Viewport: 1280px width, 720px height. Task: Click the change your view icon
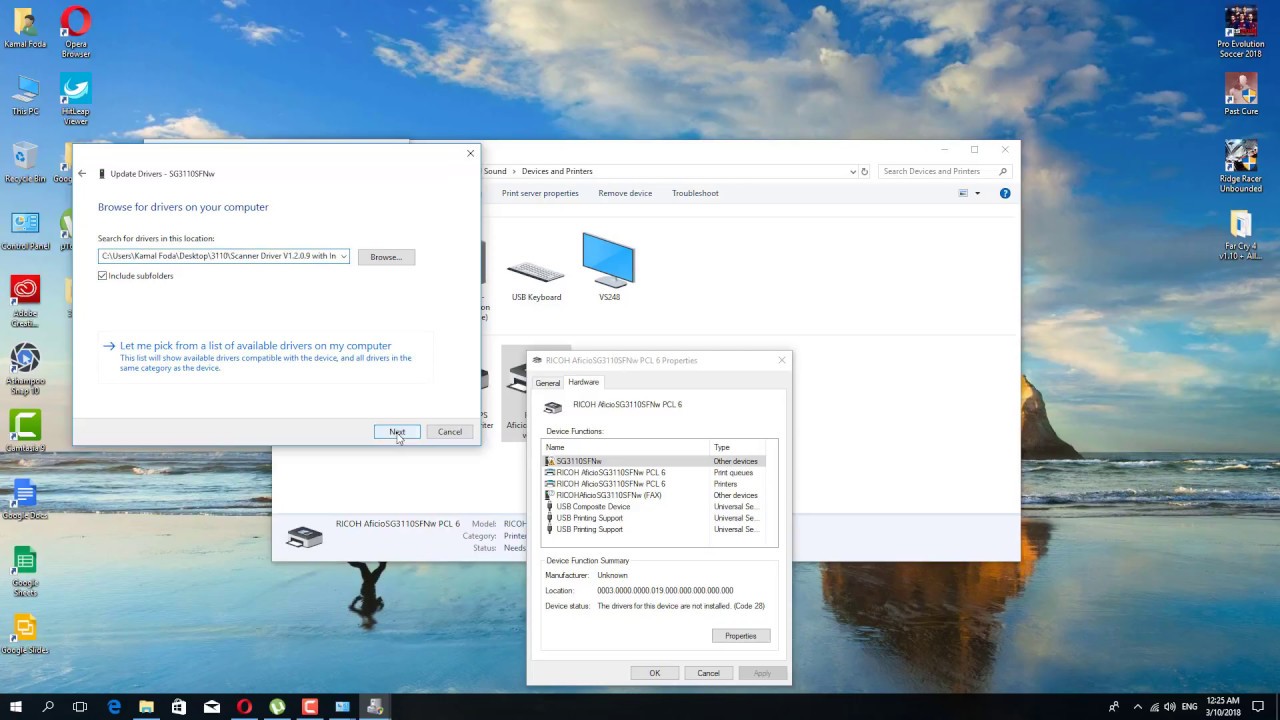963,193
